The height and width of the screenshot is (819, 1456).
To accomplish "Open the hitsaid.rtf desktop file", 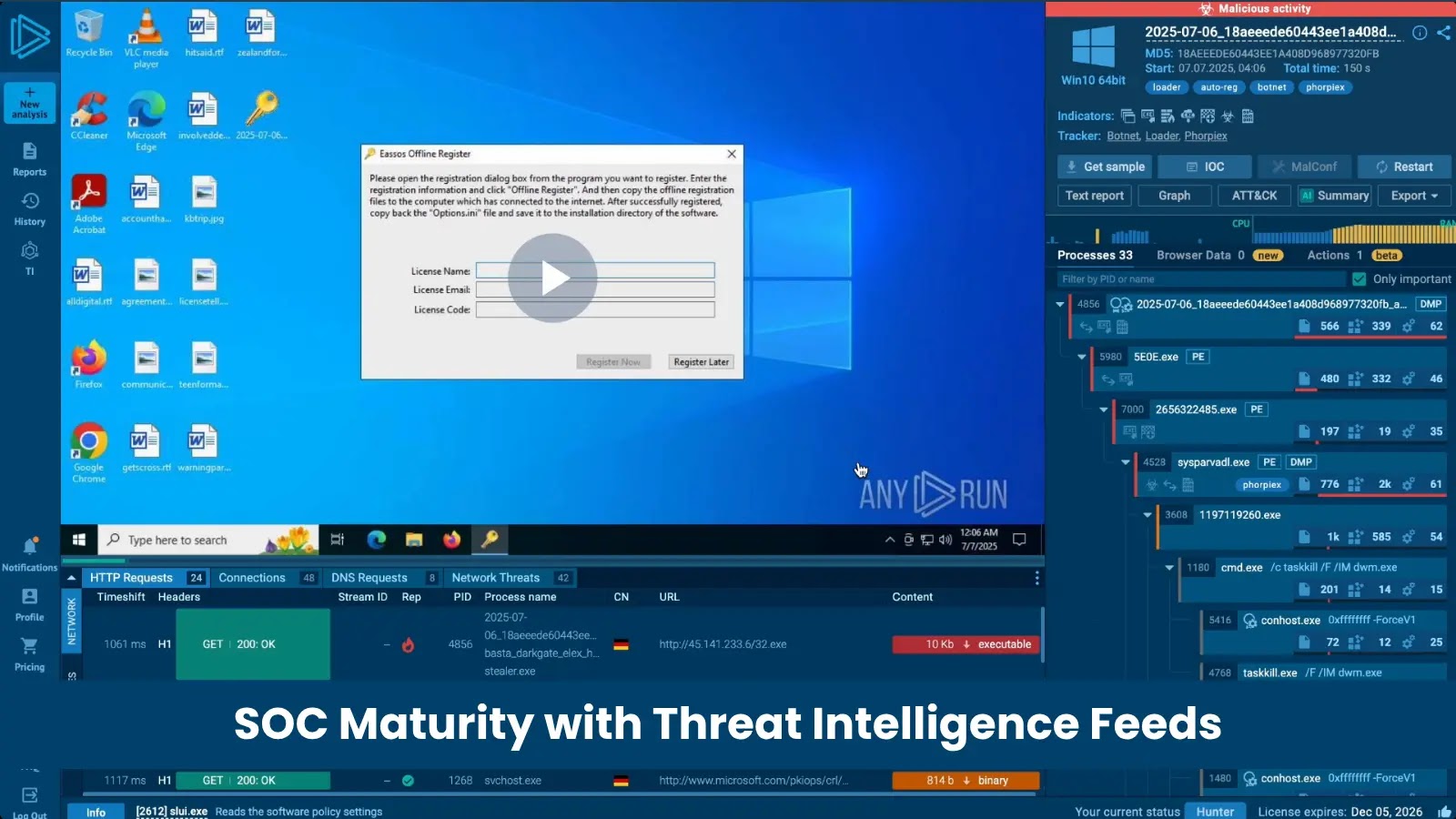I will (x=204, y=34).
